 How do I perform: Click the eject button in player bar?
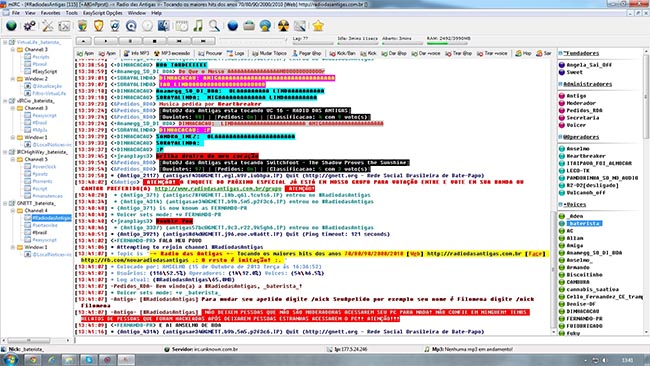83,41
